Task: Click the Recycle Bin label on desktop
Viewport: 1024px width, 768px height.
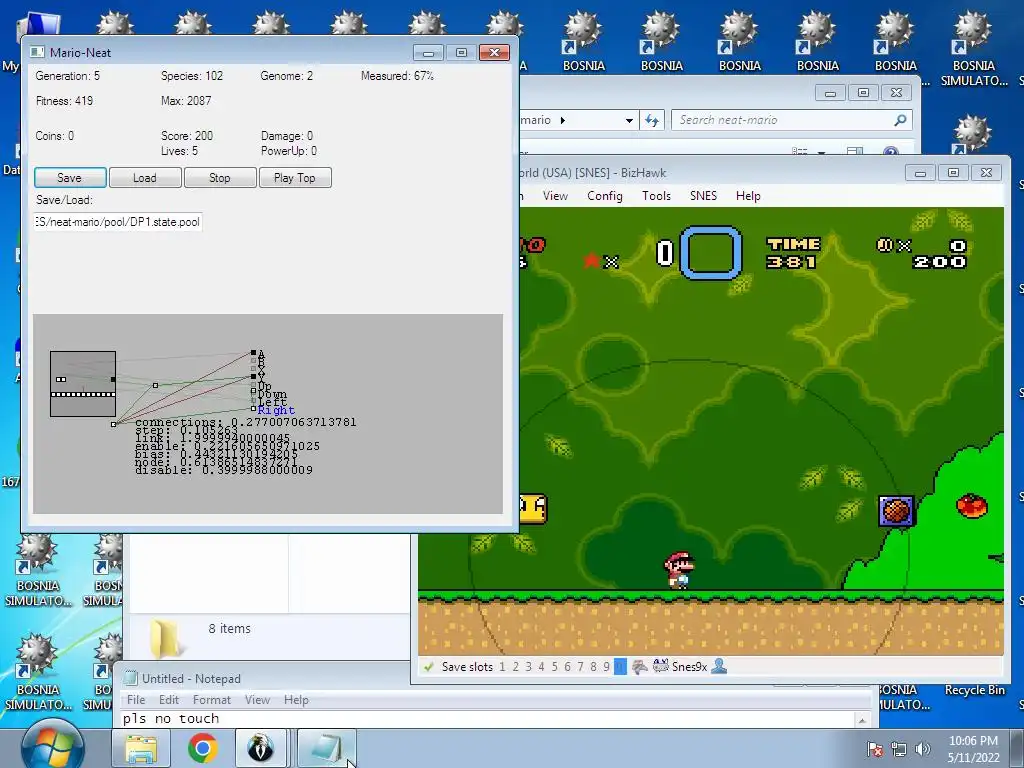Action: coord(974,690)
